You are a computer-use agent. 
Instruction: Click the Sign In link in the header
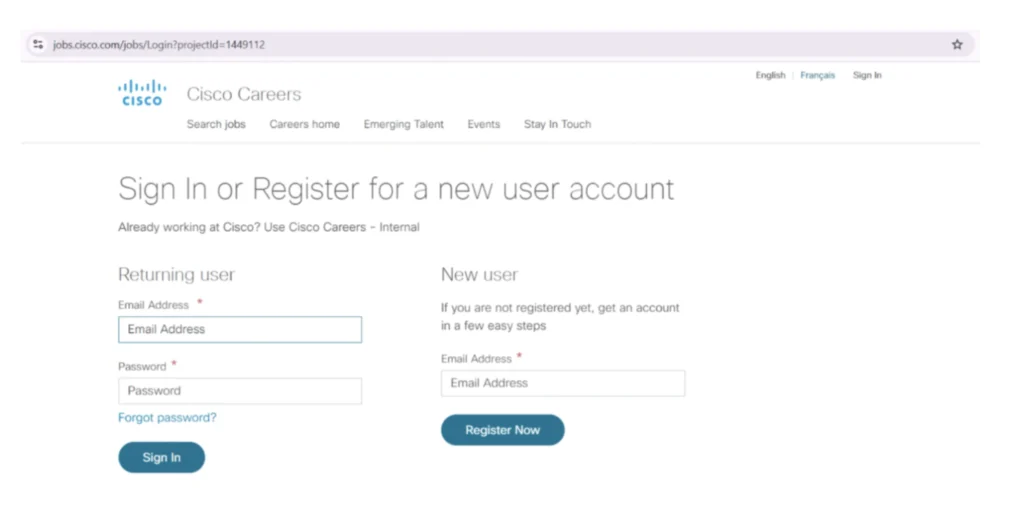pos(867,76)
